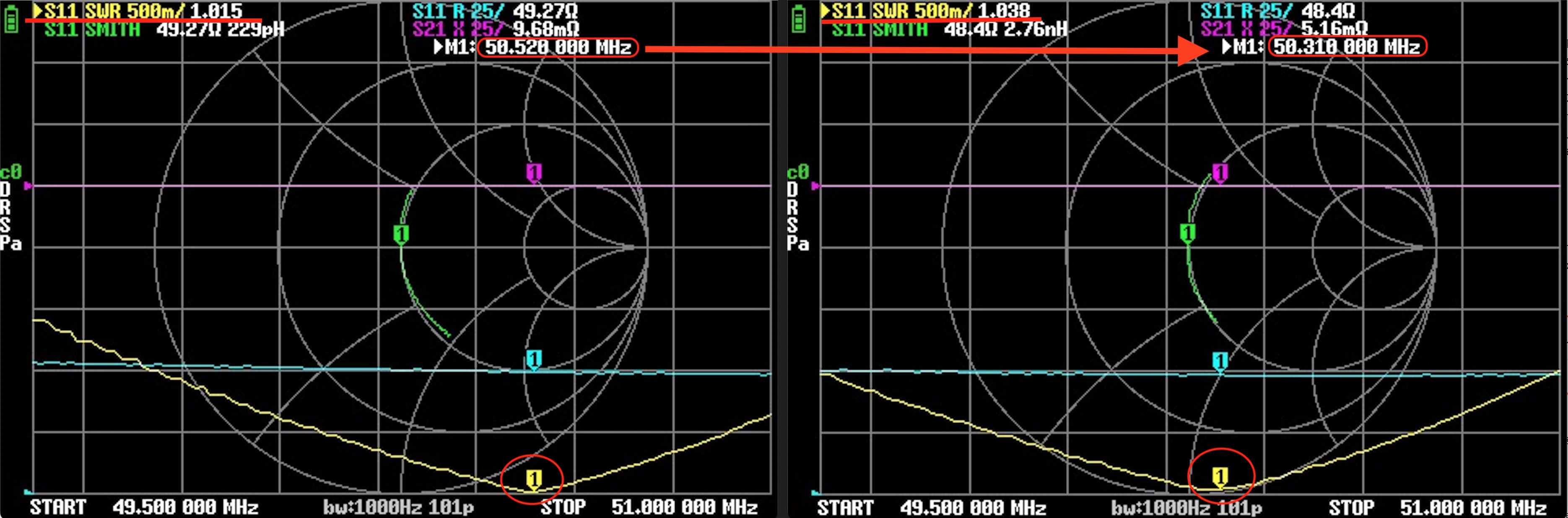Viewport: 1568px width, 518px height.
Task: Click Pa status label on right screen
Action: (798, 244)
